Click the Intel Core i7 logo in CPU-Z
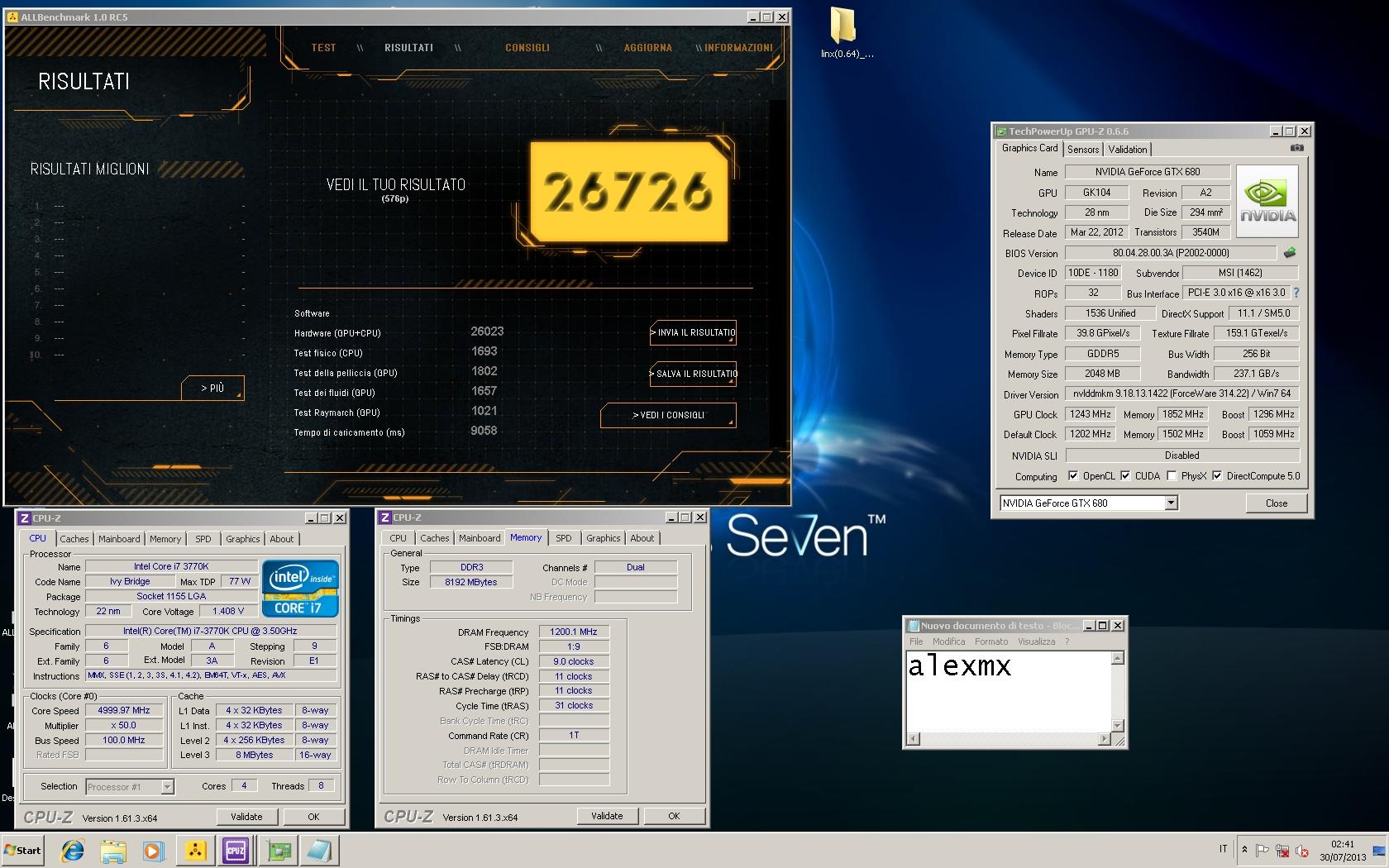This screenshot has width=1389, height=868. point(301,589)
